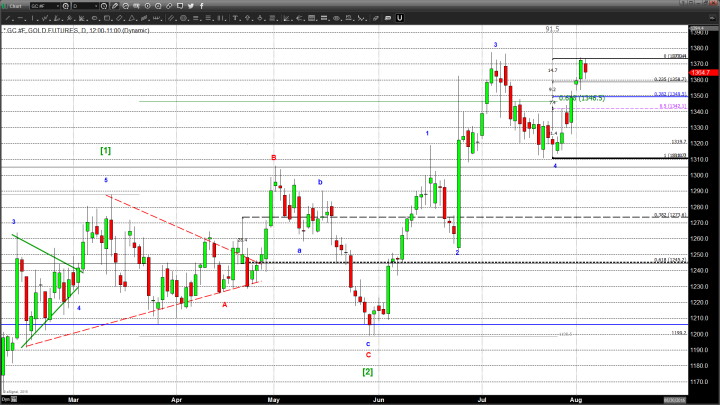Select the Text (T) annotation tool

235,18
